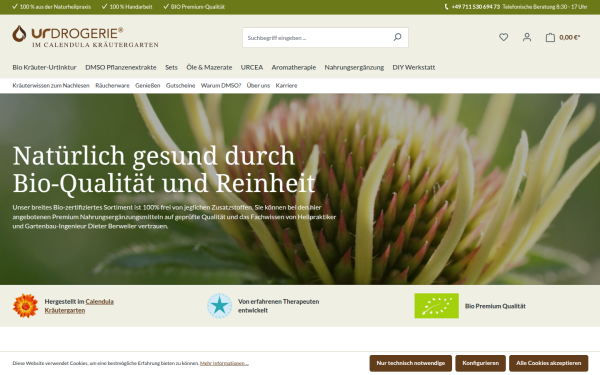The image size is (600, 375).
Task: Open the Über uns link
Action: point(258,85)
